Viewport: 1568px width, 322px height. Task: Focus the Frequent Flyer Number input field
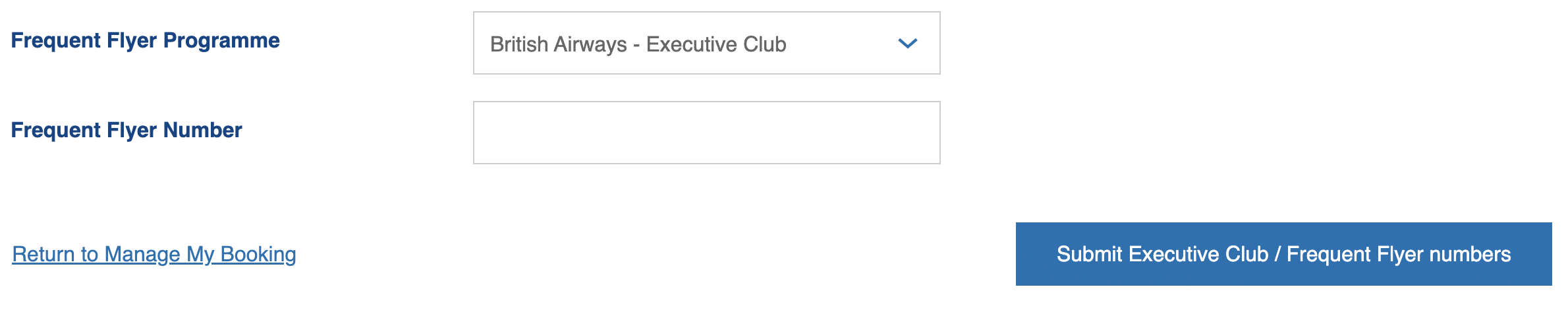tap(706, 133)
